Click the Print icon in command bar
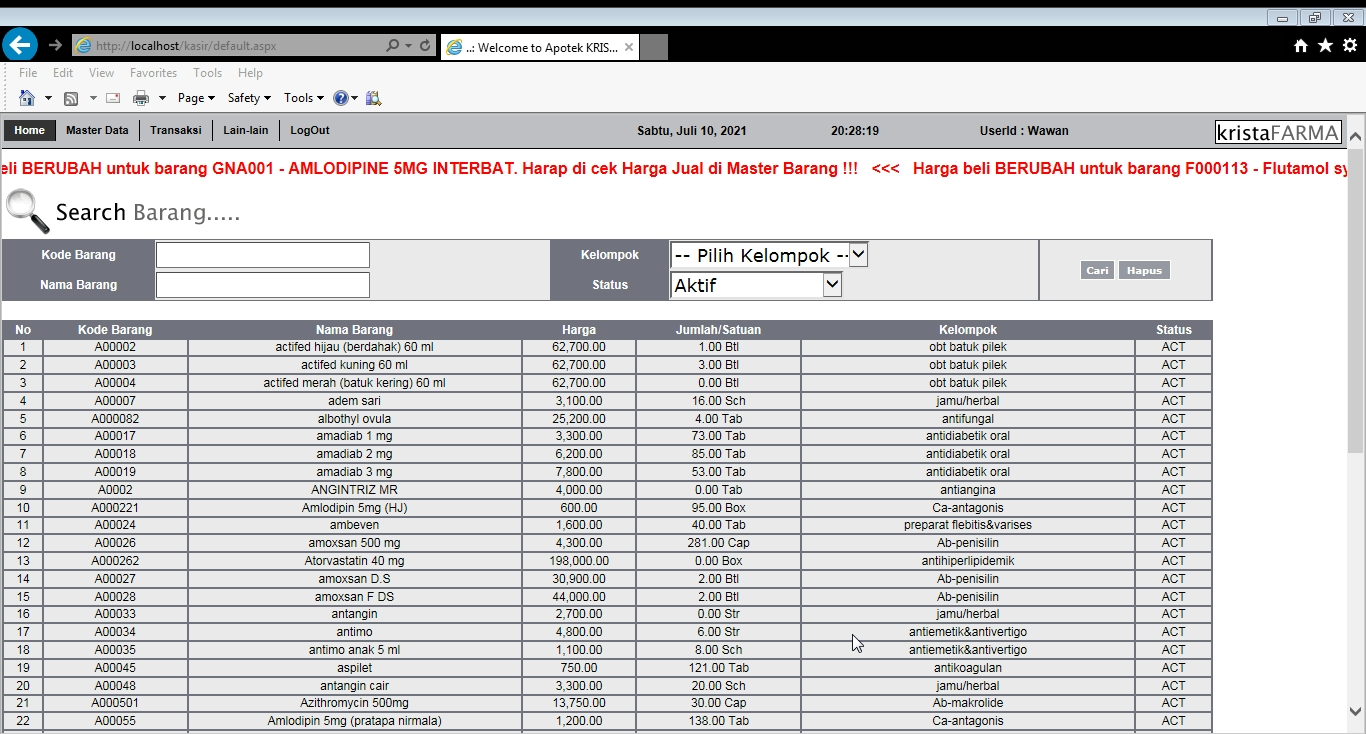Screen dimensions: 1366x734 [x=141, y=98]
